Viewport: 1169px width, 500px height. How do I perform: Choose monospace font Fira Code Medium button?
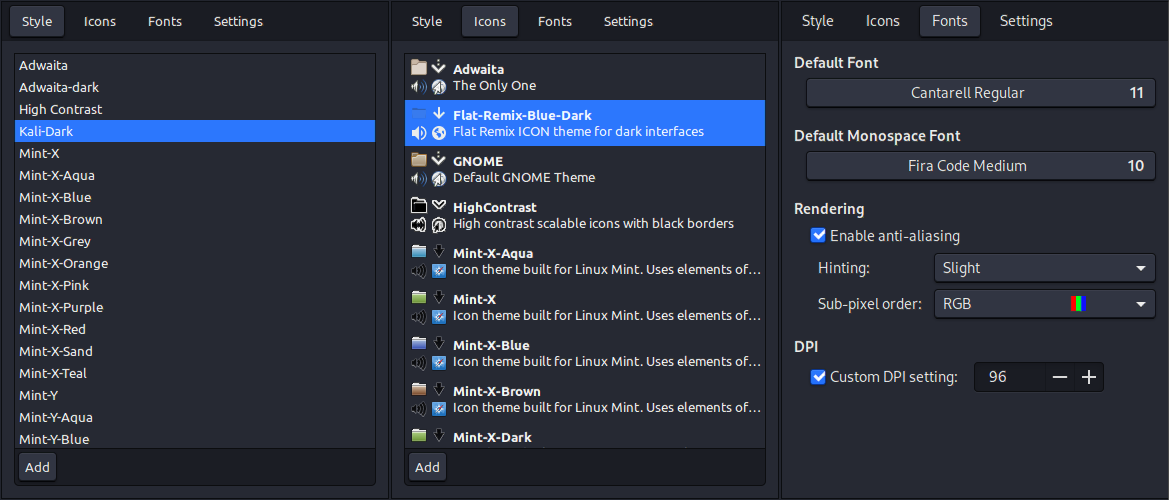click(980, 166)
